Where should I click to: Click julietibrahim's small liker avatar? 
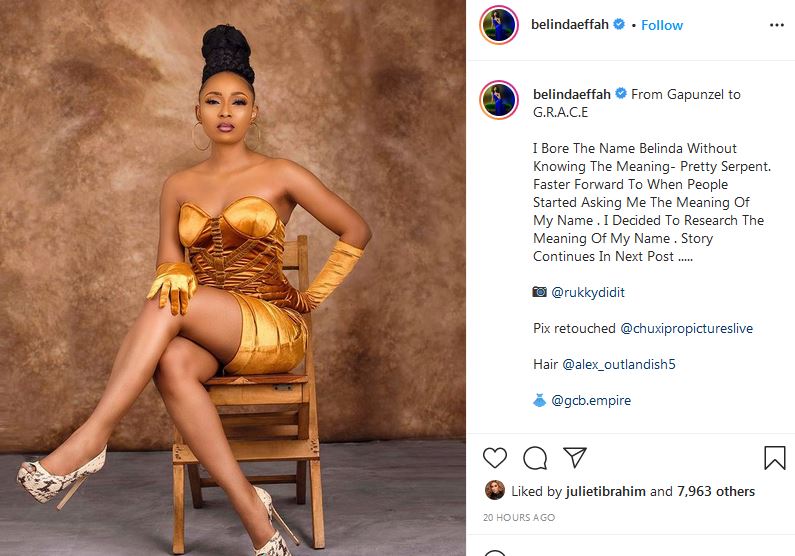495,490
